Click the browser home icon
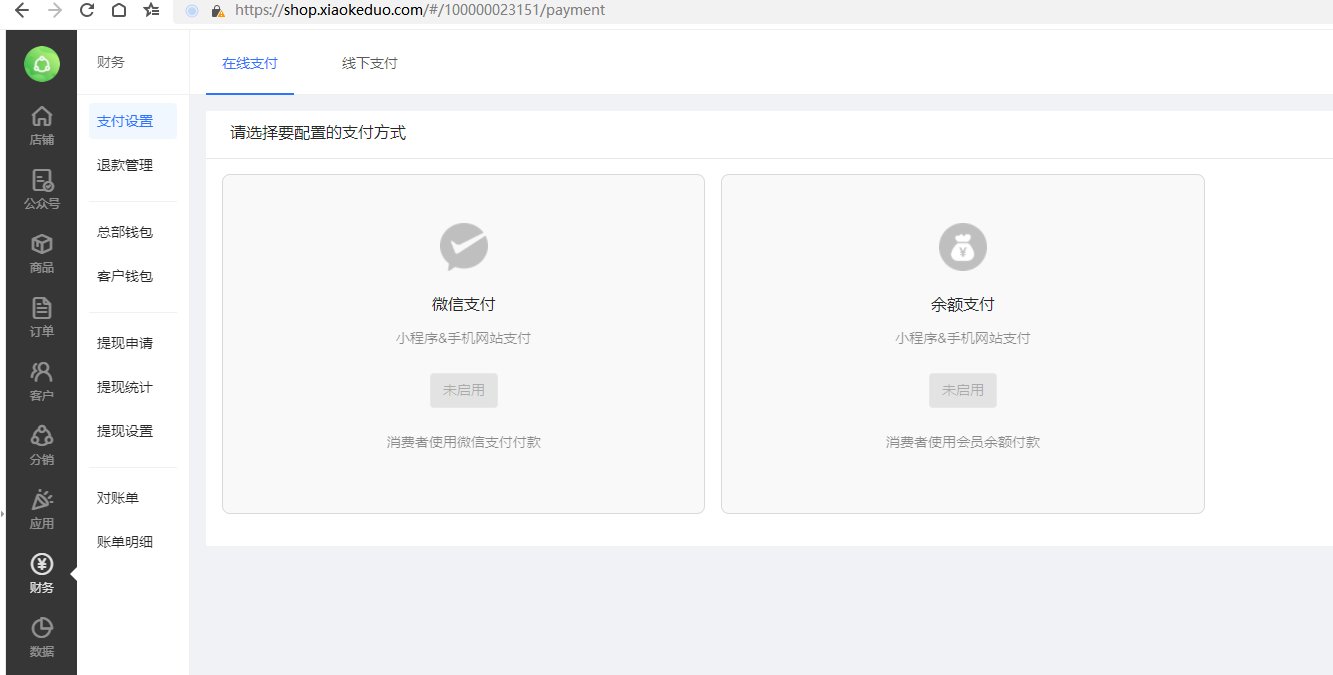The width and height of the screenshot is (1333, 675). 119,10
